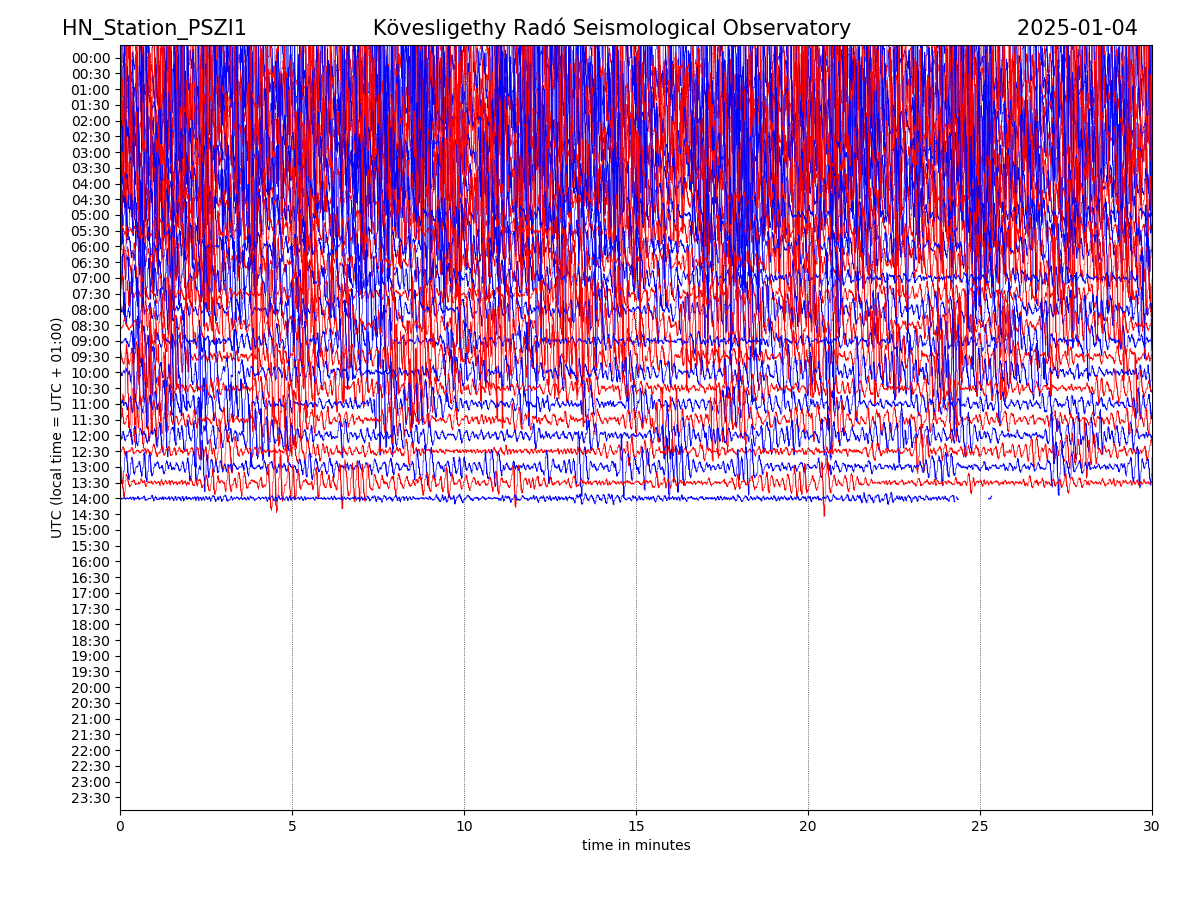Click the 30 minute tick label
Screen dimensions: 1200x900
(x=1152, y=826)
